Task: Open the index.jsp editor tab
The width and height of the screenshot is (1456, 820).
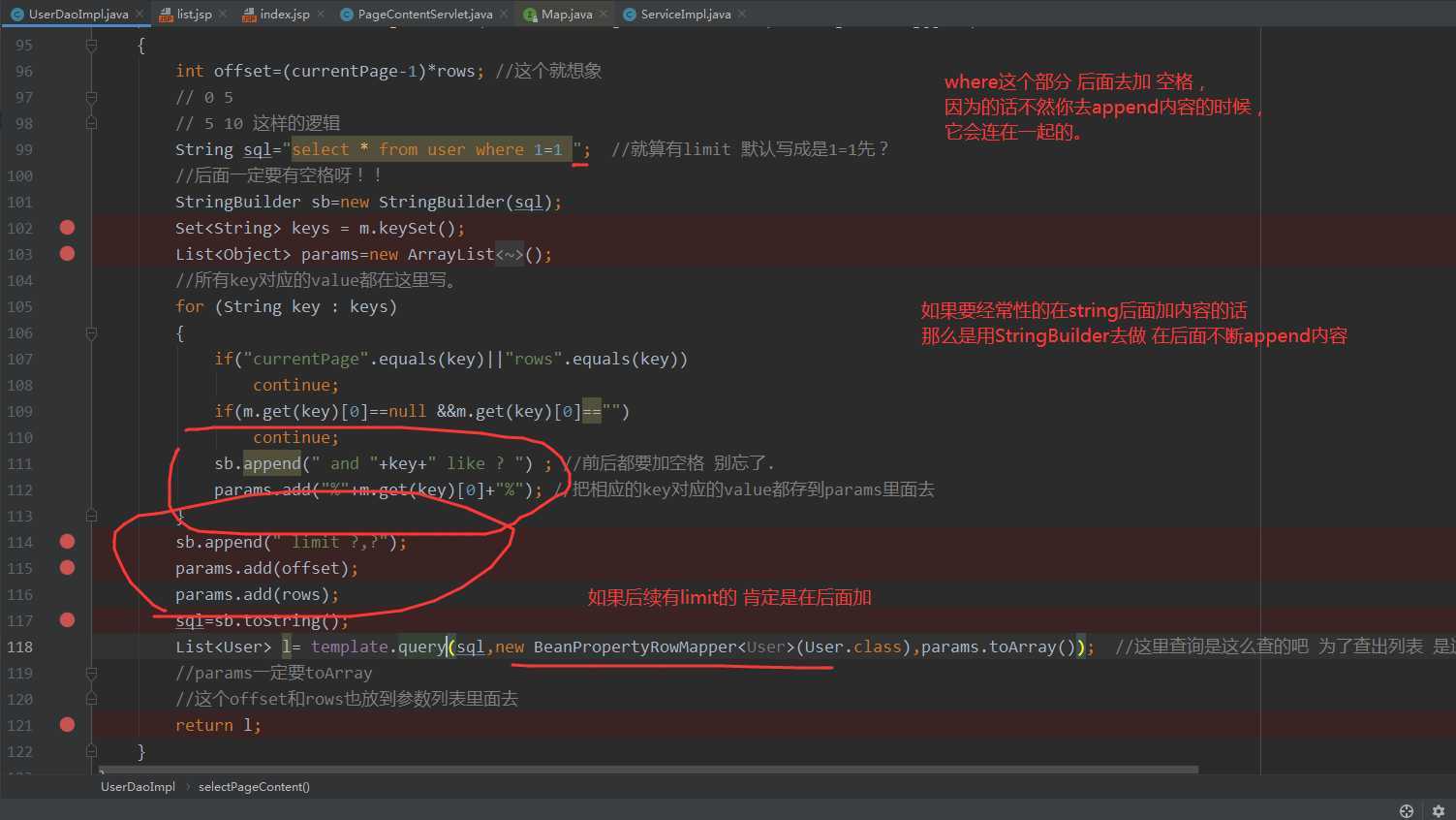Action: click(285, 14)
